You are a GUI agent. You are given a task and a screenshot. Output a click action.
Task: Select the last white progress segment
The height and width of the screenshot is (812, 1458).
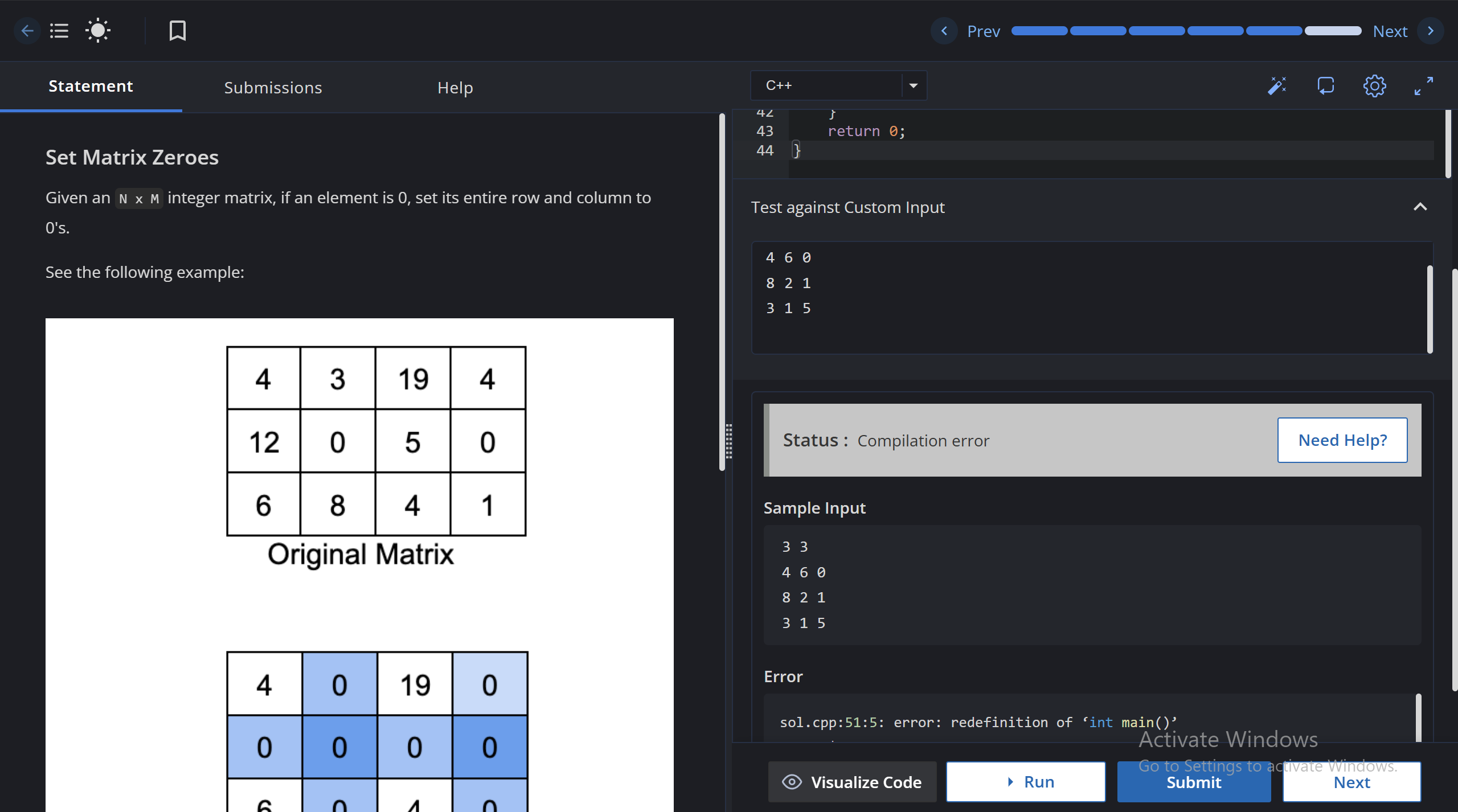tap(1333, 31)
